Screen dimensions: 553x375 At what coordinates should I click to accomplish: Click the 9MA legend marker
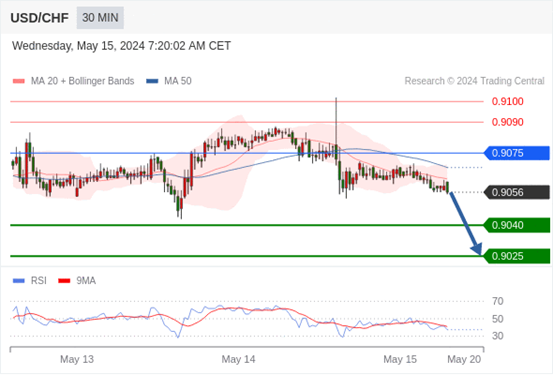[64, 281]
